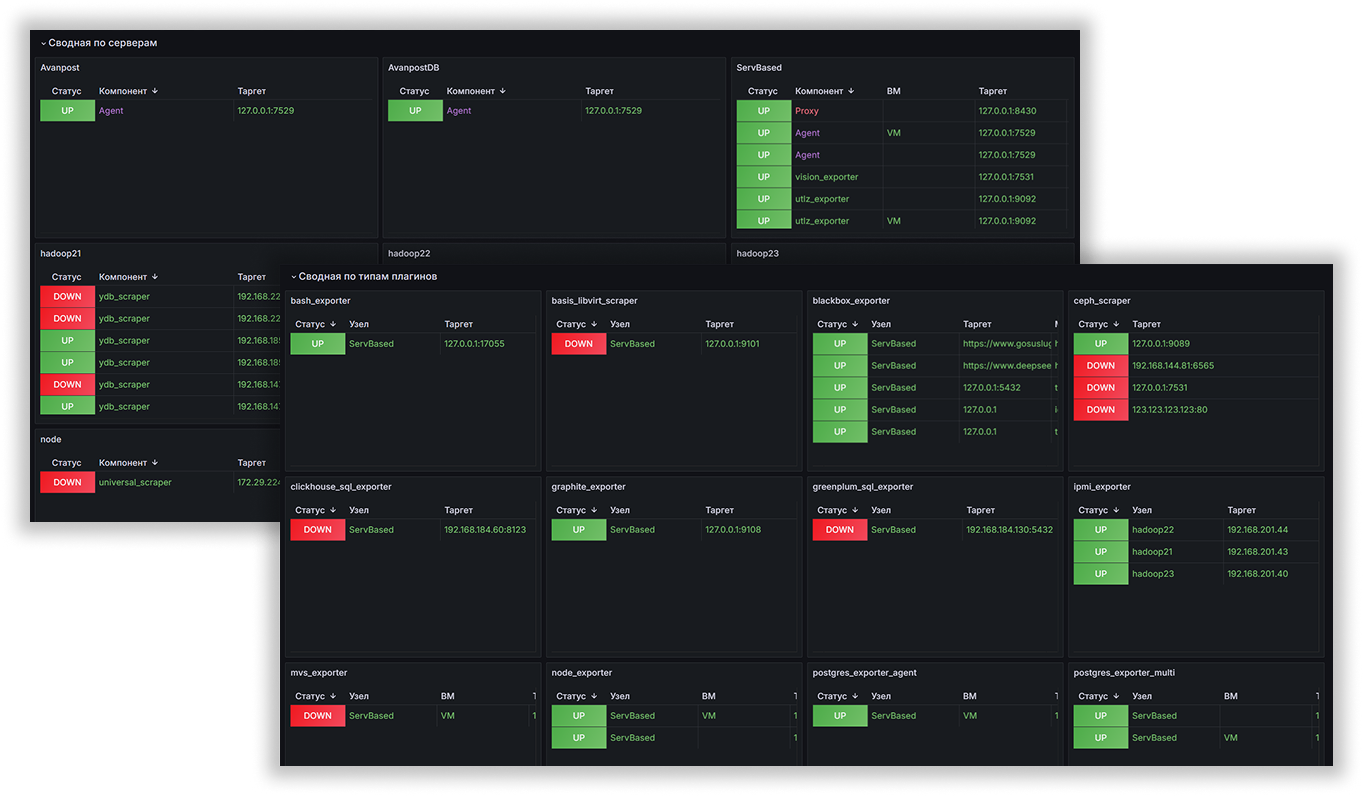Open the Proxy component link in ServBased
The image size is (1363, 796).
point(806,111)
